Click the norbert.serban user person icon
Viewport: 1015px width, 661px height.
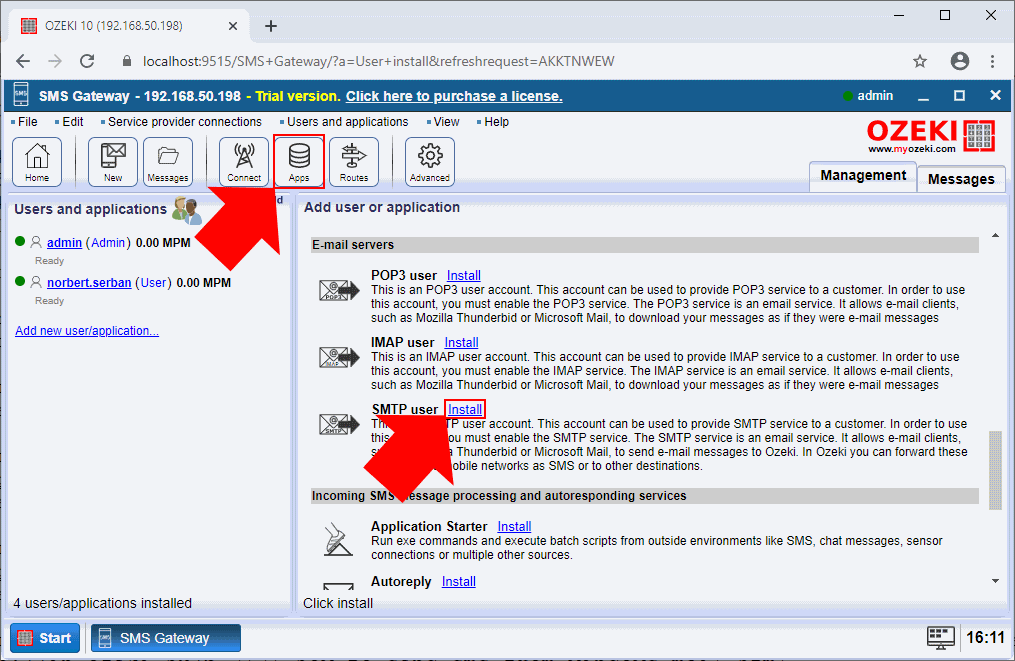pyautogui.click(x=36, y=282)
